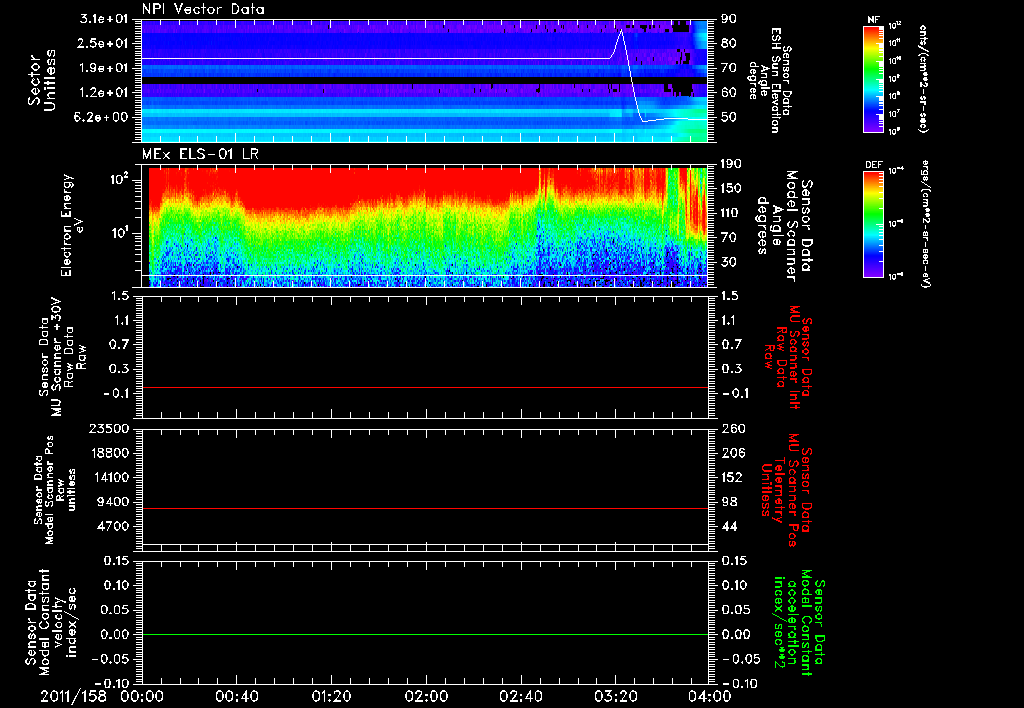The width and height of the screenshot is (1024, 708).
Task: Click the 'NF' color bar heading
Action: (x=873, y=20)
